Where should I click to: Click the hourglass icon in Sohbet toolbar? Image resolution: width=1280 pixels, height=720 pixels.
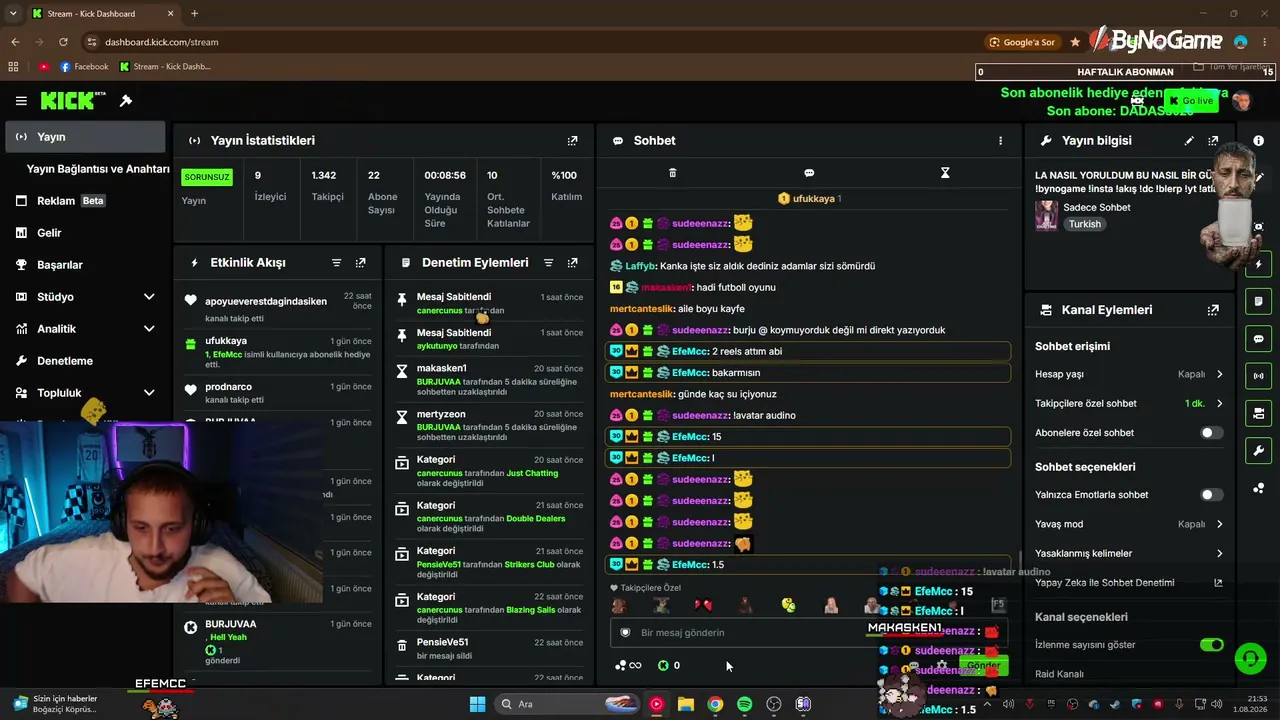click(945, 173)
